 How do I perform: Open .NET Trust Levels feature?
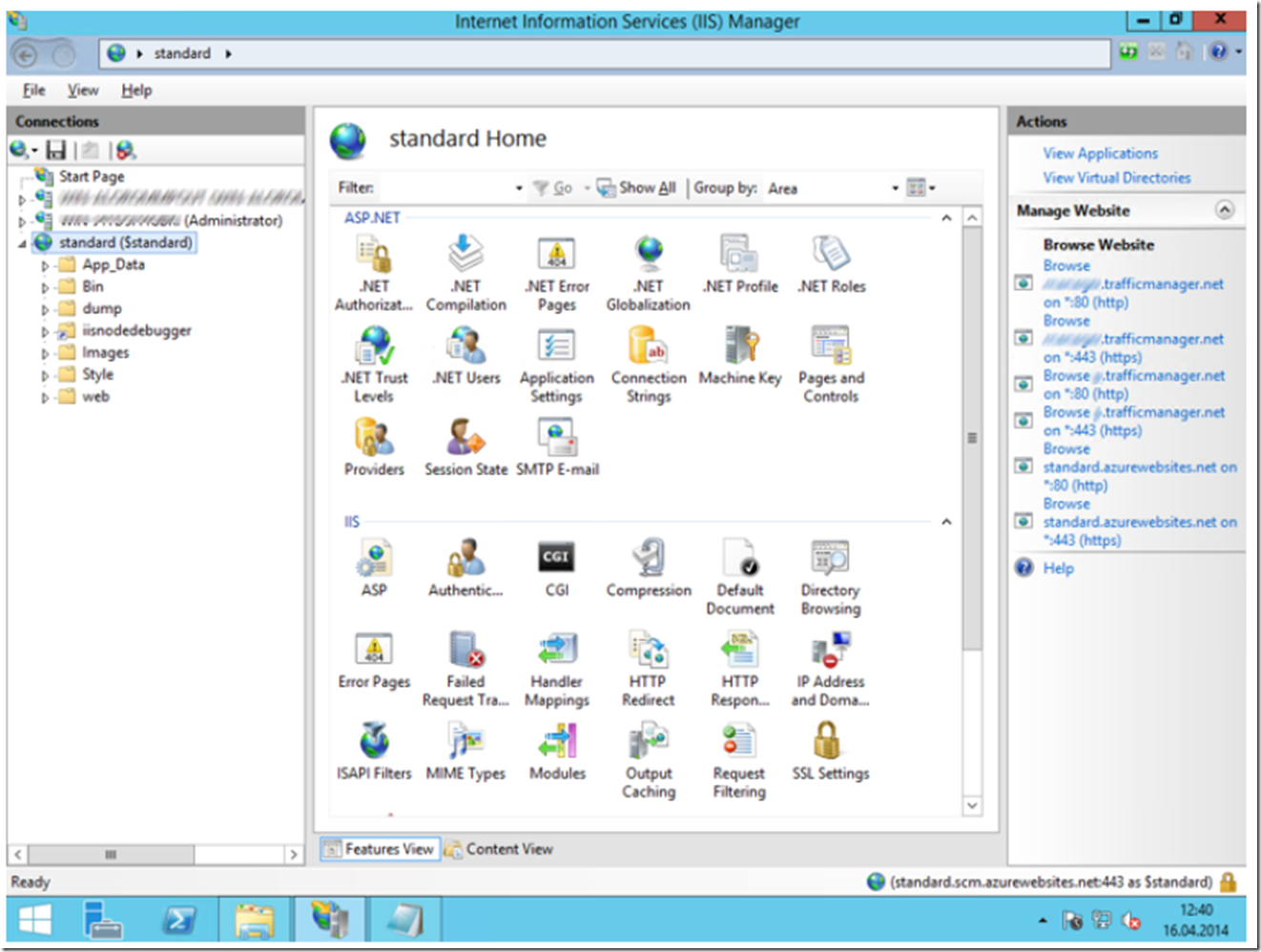coord(374,365)
